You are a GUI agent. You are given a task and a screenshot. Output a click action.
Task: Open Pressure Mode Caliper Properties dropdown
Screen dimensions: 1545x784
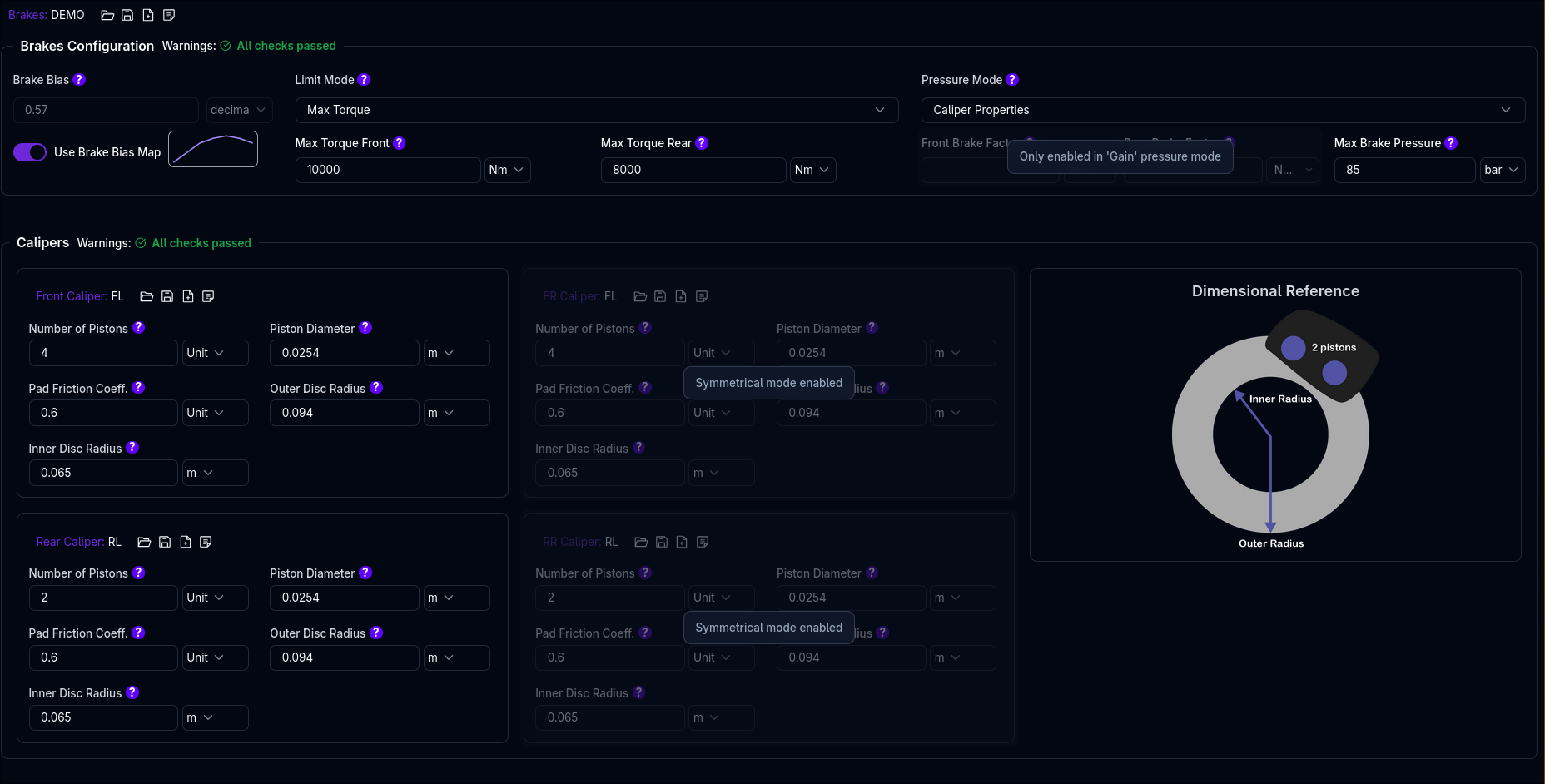1223,110
